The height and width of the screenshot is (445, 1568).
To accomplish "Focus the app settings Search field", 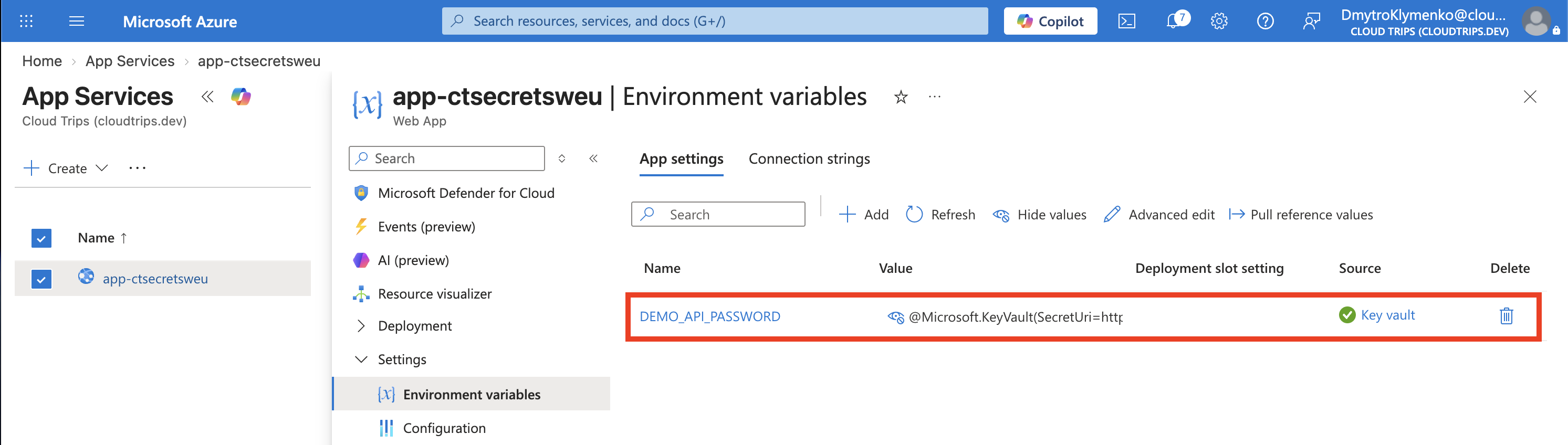I will click(x=718, y=215).
